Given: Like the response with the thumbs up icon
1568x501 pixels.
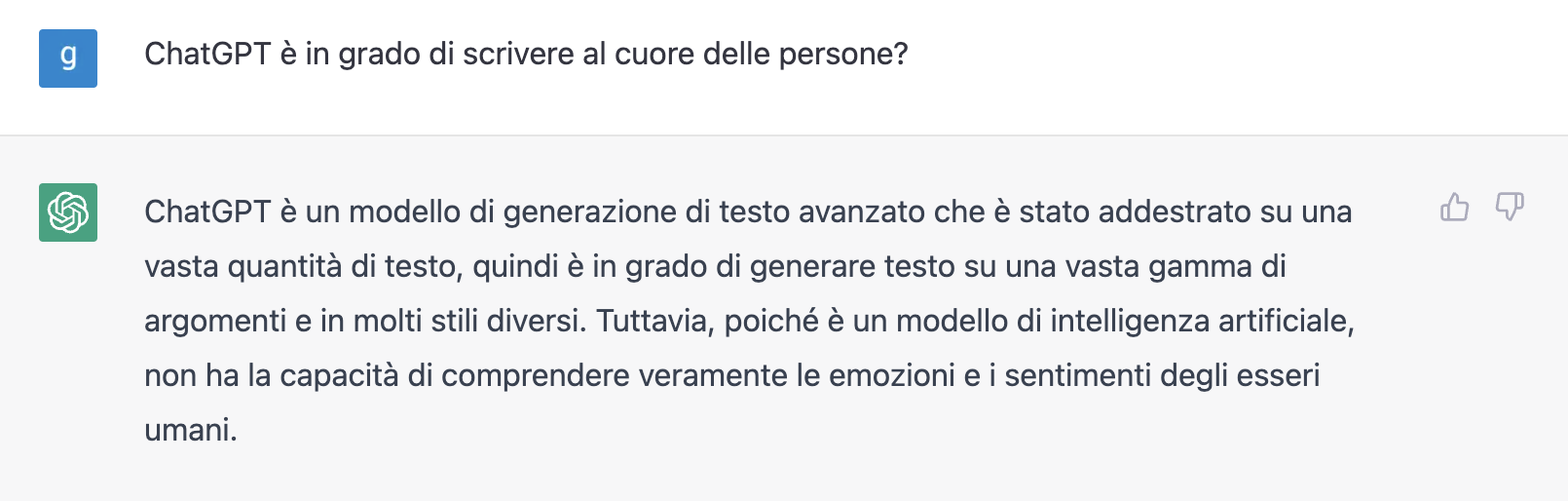Looking at the screenshot, I should (x=1454, y=207).
